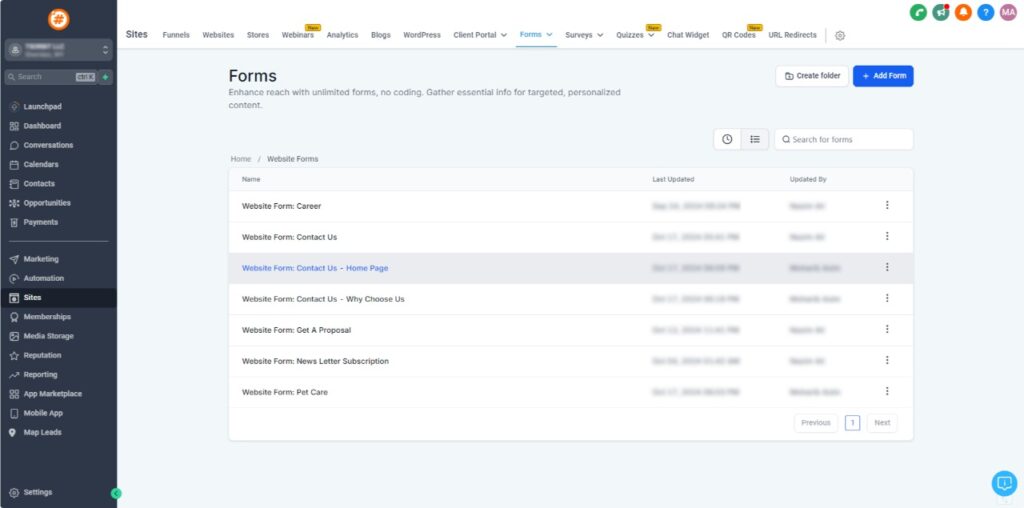
Task: Click the Add Form button
Action: point(883,76)
